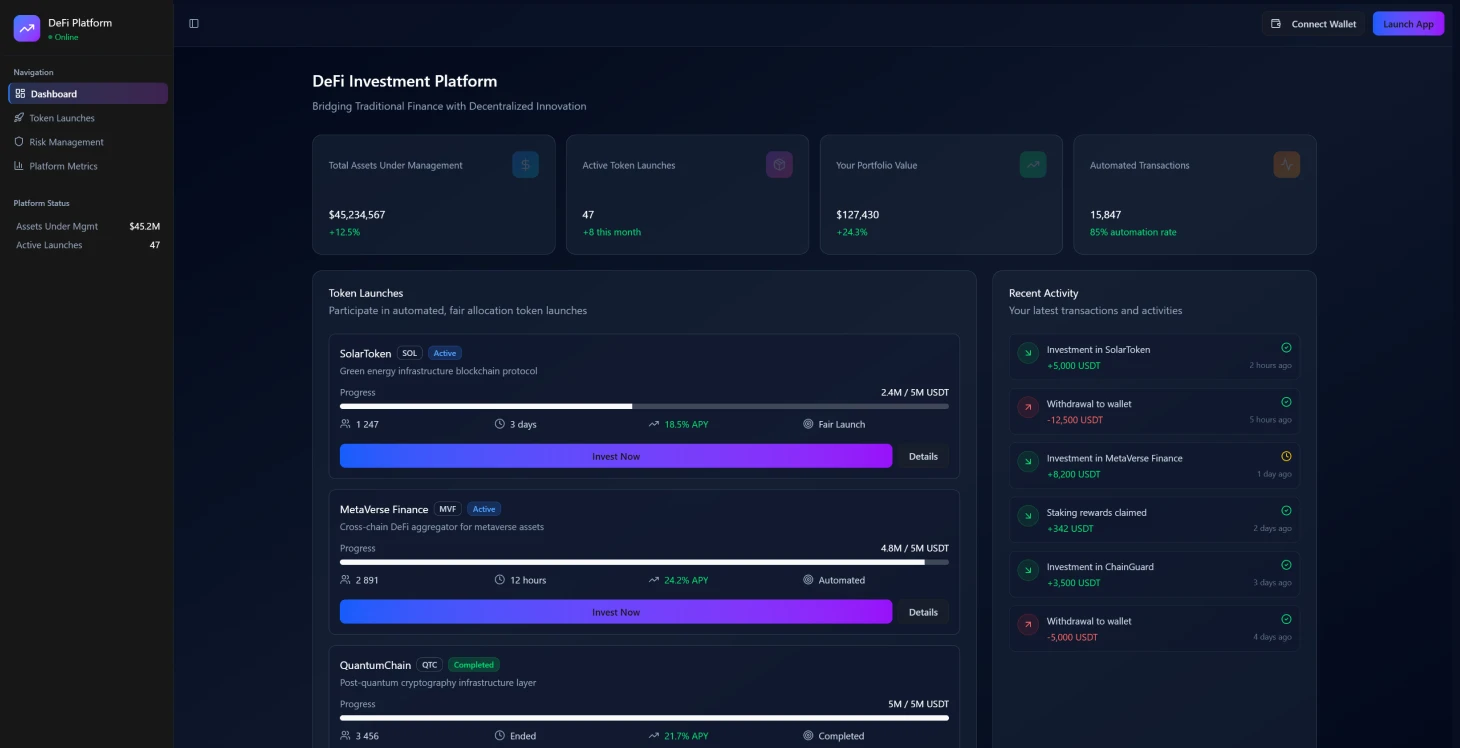Click the participants icon on SolarToken launch

click(x=344, y=424)
